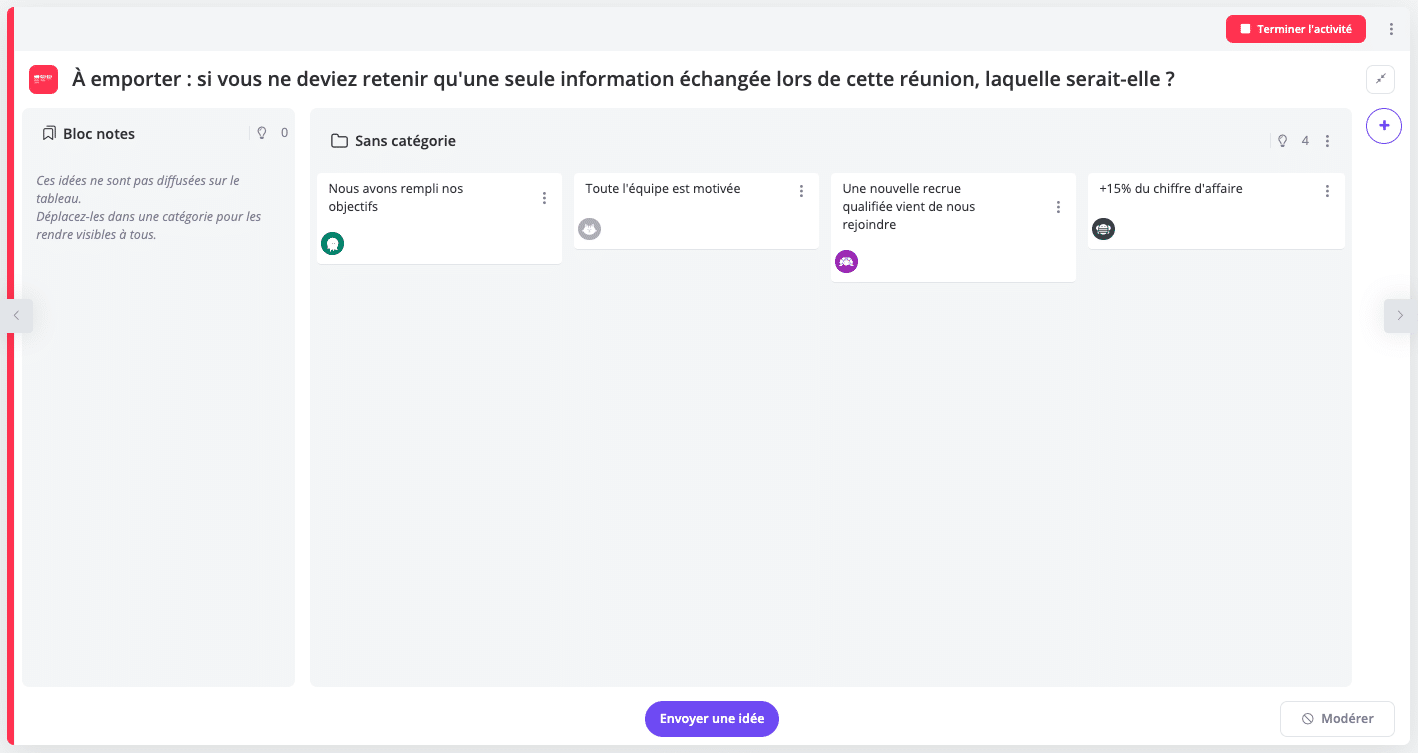Click the Modérer button
This screenshot has width=1418, height=753.
point(1336,718)
